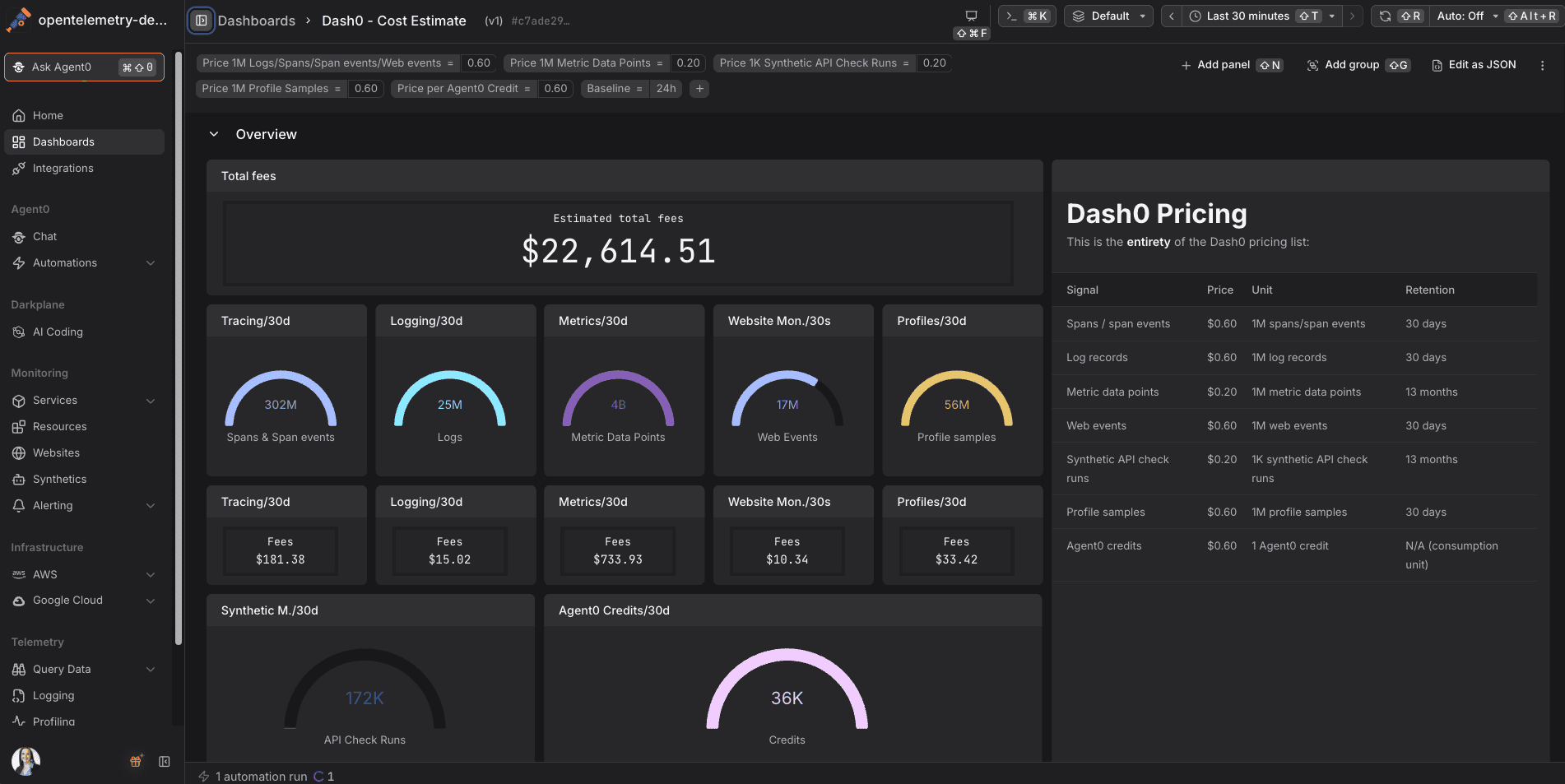Open Synthetics monitoring page
The height and width of the screenshot is (784, 1565).
(x=84, y=480)
